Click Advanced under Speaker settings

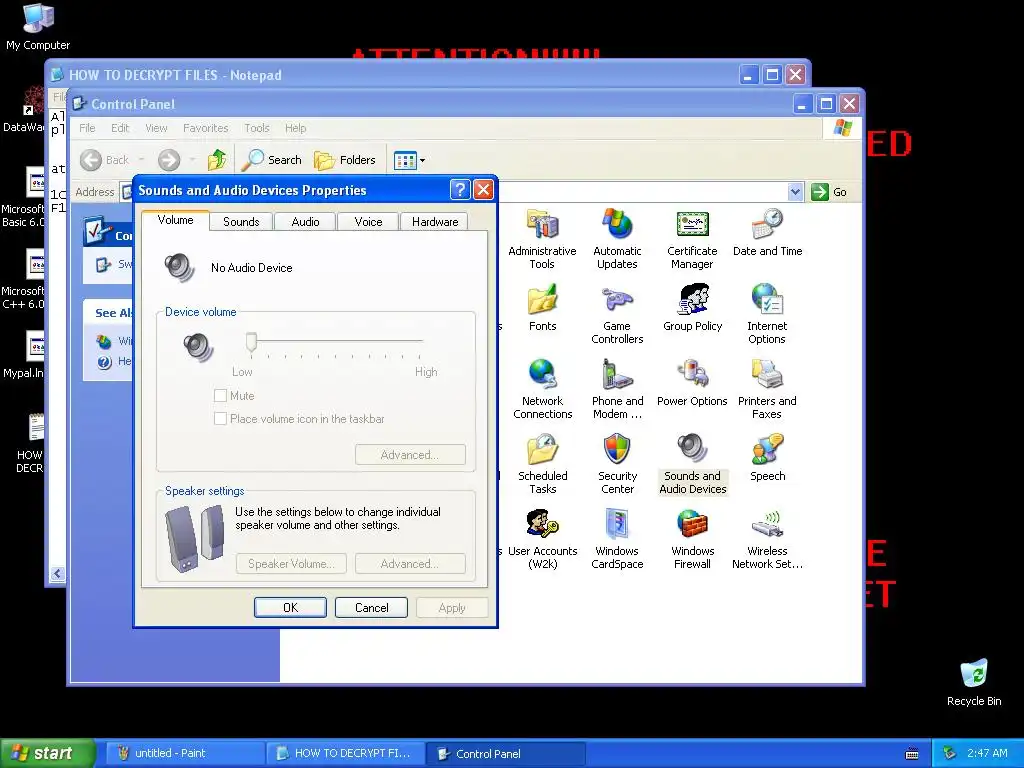410,564
